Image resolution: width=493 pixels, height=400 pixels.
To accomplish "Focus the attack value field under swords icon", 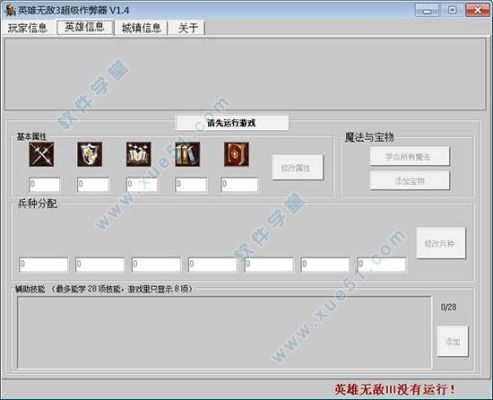I will [x=45, y=184].
